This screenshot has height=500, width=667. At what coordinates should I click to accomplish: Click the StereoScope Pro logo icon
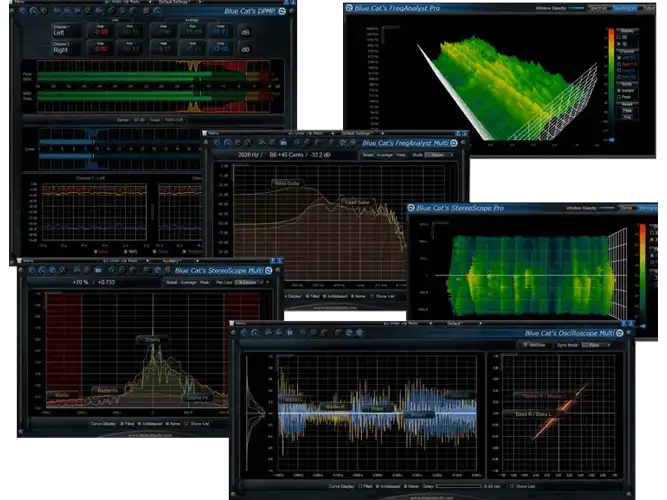click(411, 208)
